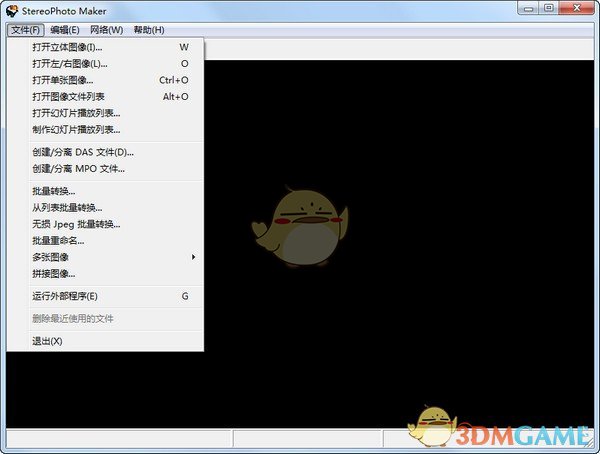The image size is (600, 454).
Task: Select 打开左/右图像(L) menu entry
Action: pyautogui.click(x=68, y=63)
